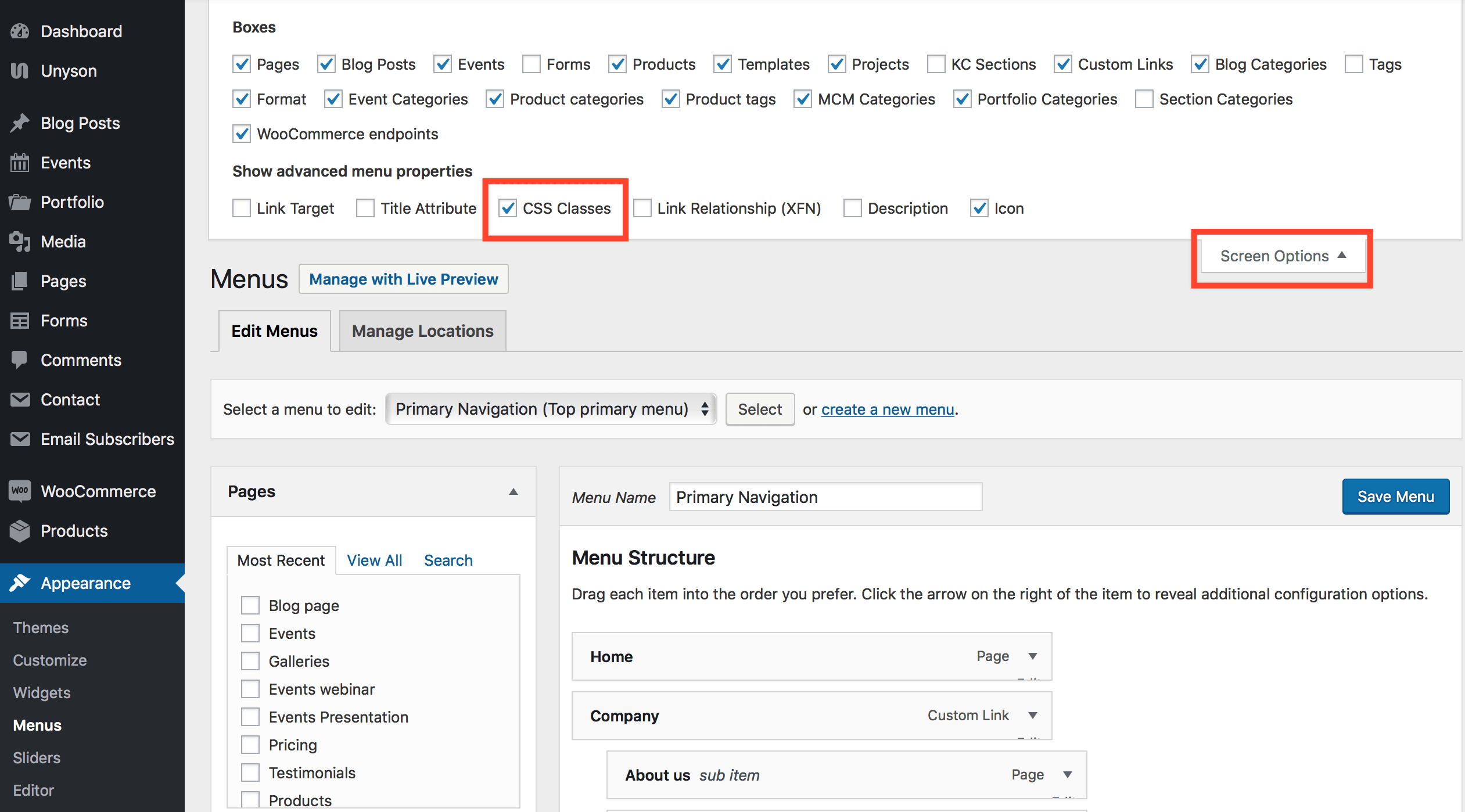This screenshot has width=1465, height=812.
Task: Click the Save Menu button
Action: (x=1395, y=497)
